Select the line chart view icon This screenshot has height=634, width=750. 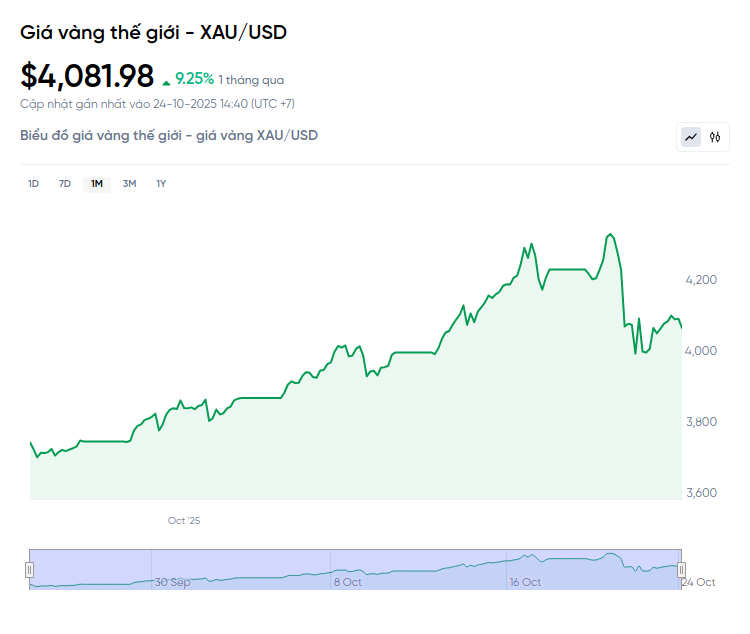click(691, 137)
